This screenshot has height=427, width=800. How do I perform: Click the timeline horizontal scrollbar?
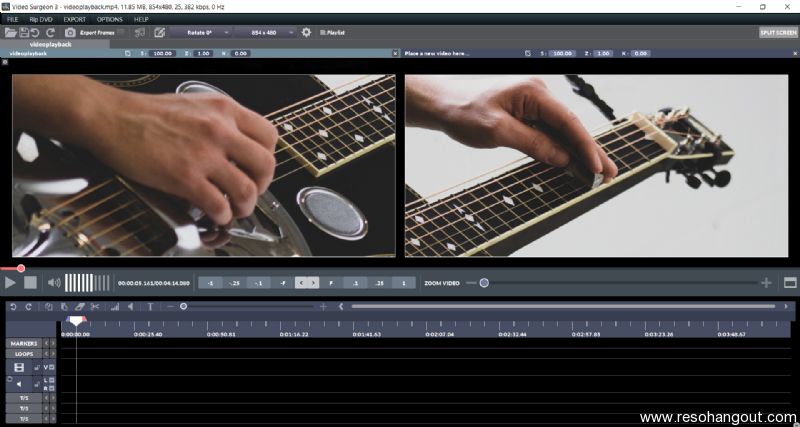tap(563, 306)
